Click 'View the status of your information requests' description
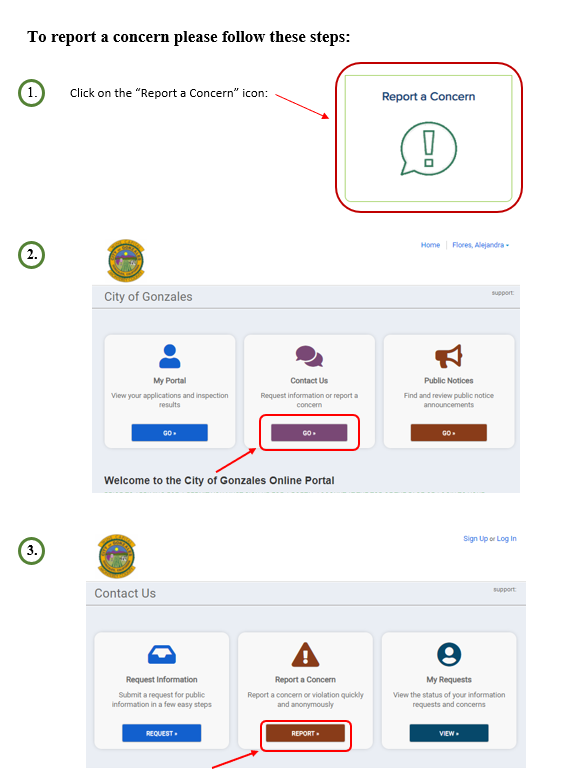 pos(449,699)
